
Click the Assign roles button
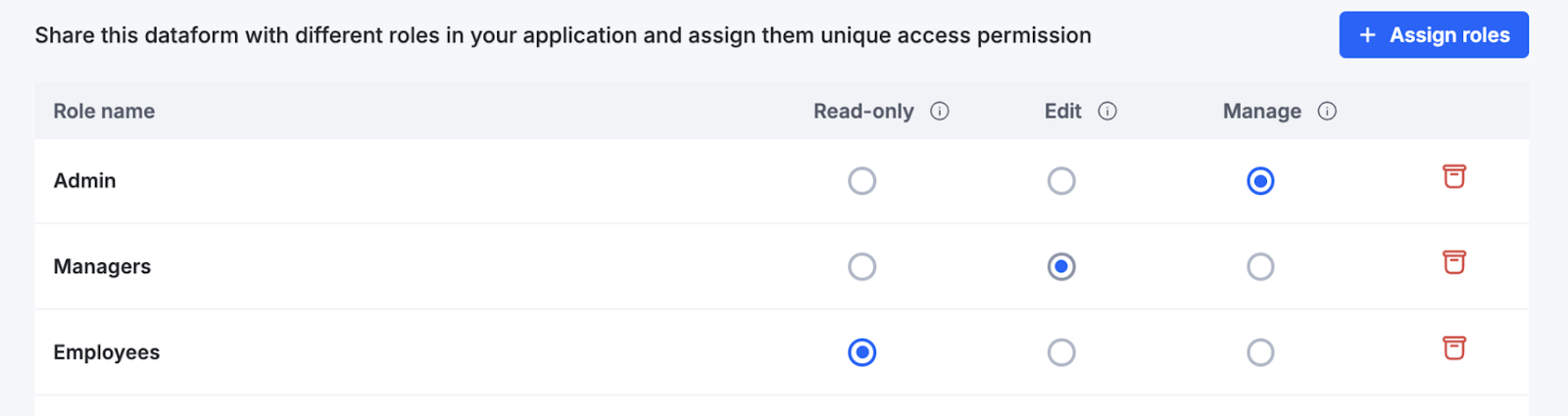1434,35
